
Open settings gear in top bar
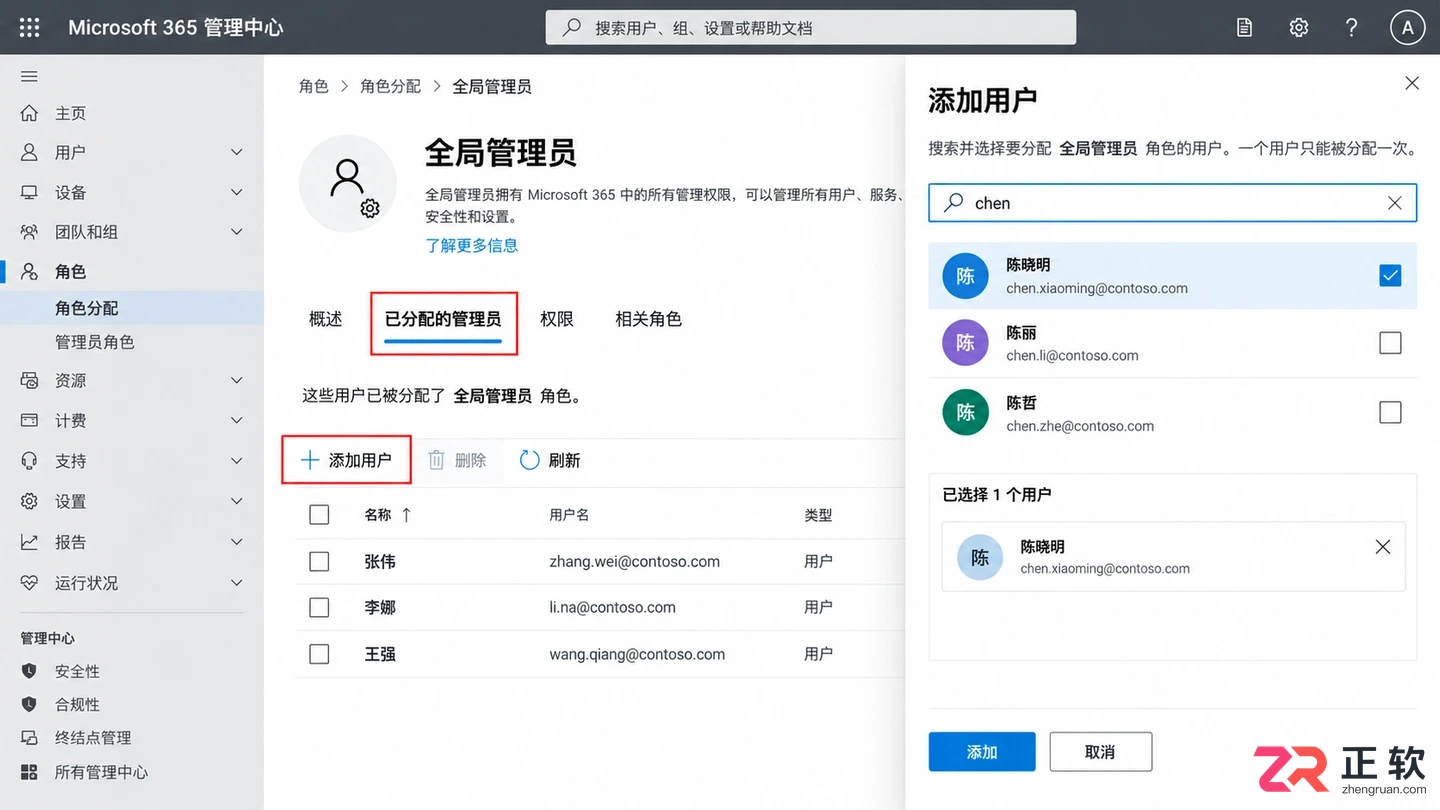[1299, 28]
